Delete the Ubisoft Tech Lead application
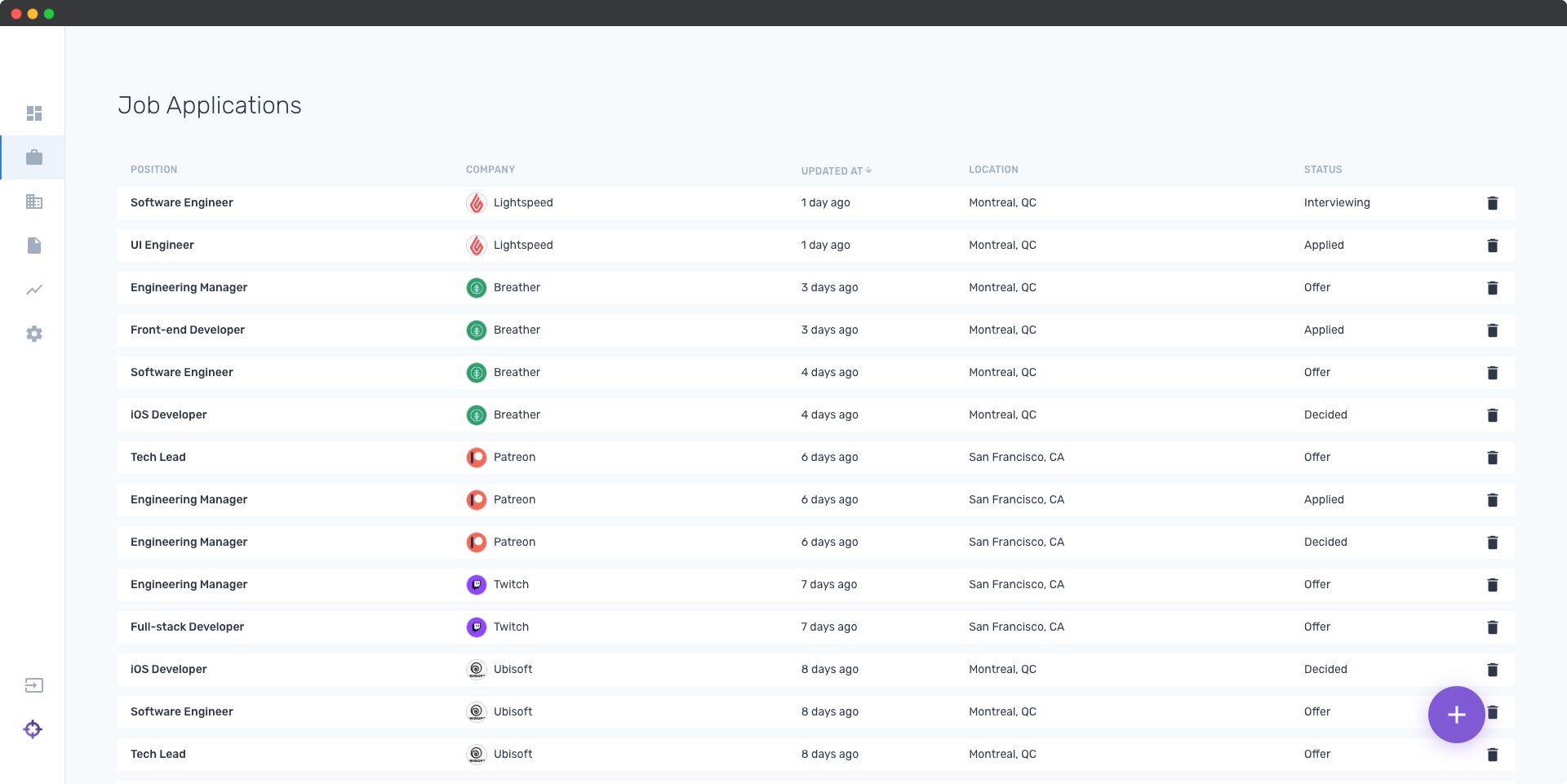 pos(1492,755)
